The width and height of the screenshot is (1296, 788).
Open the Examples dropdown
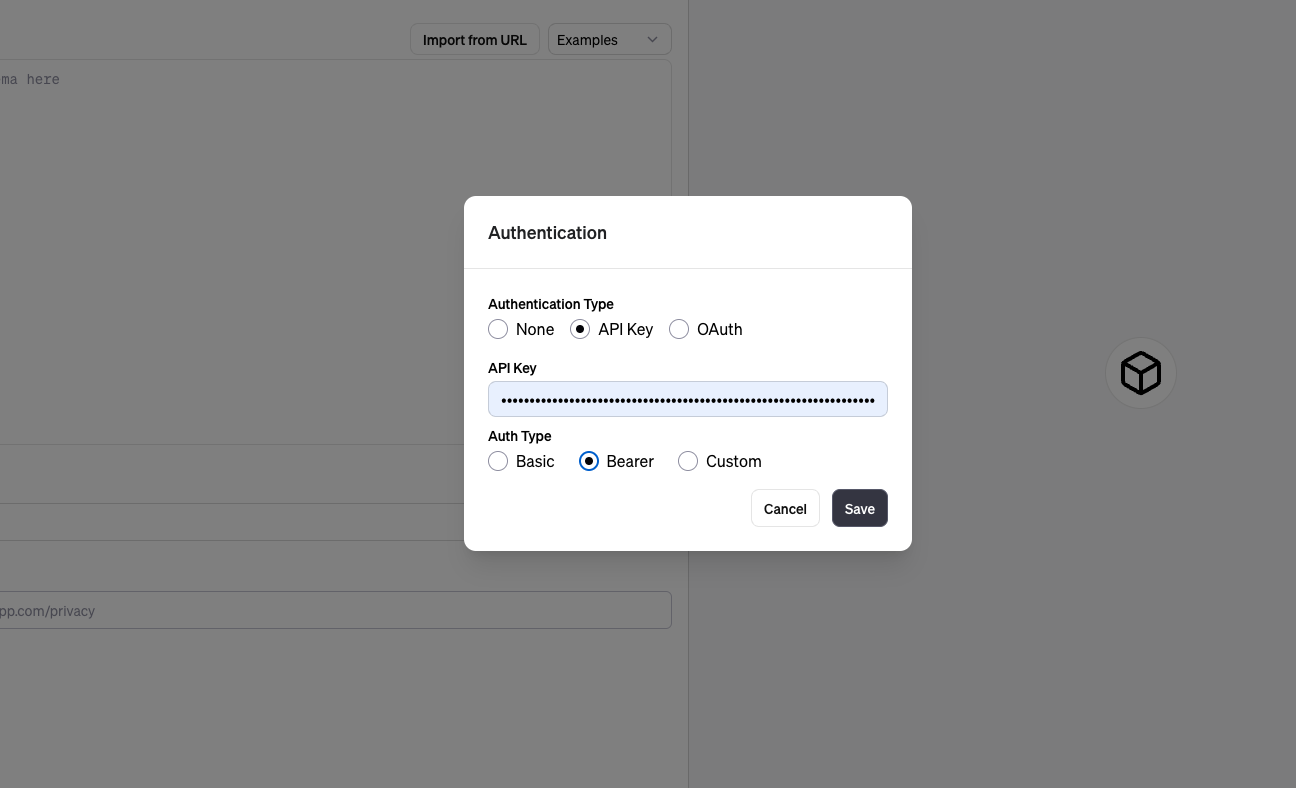pyautogui.click(x=610, y=40)
